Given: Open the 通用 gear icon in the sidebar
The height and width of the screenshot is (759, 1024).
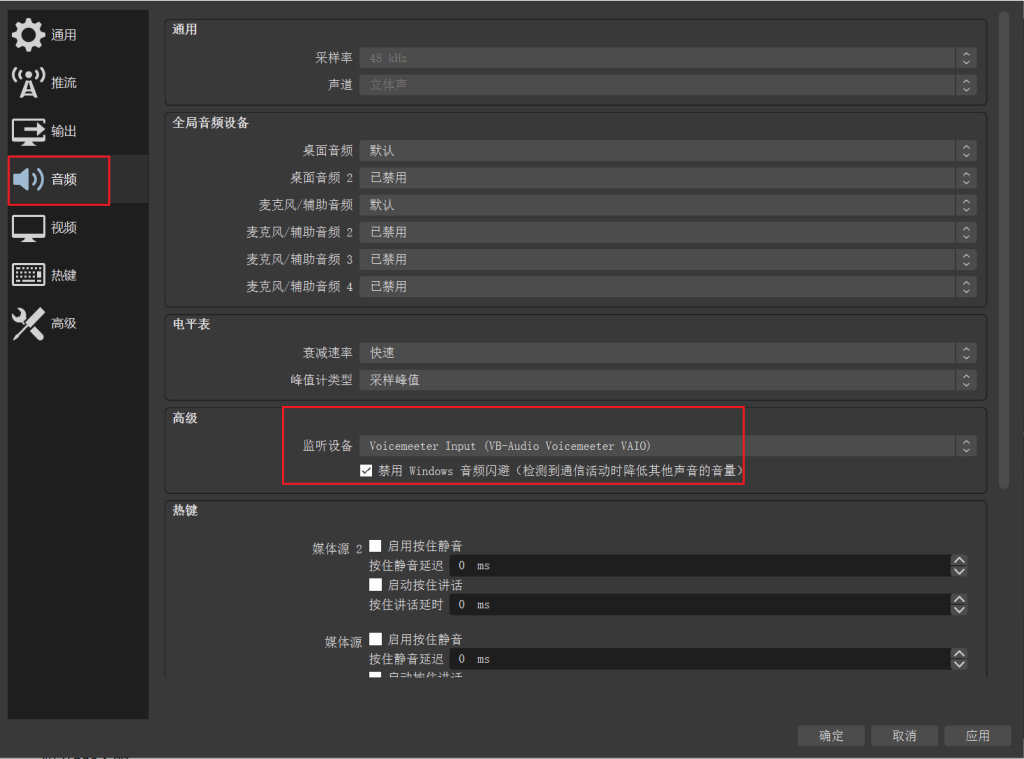Looking at the screenshot, I should (x=28, y=35).
